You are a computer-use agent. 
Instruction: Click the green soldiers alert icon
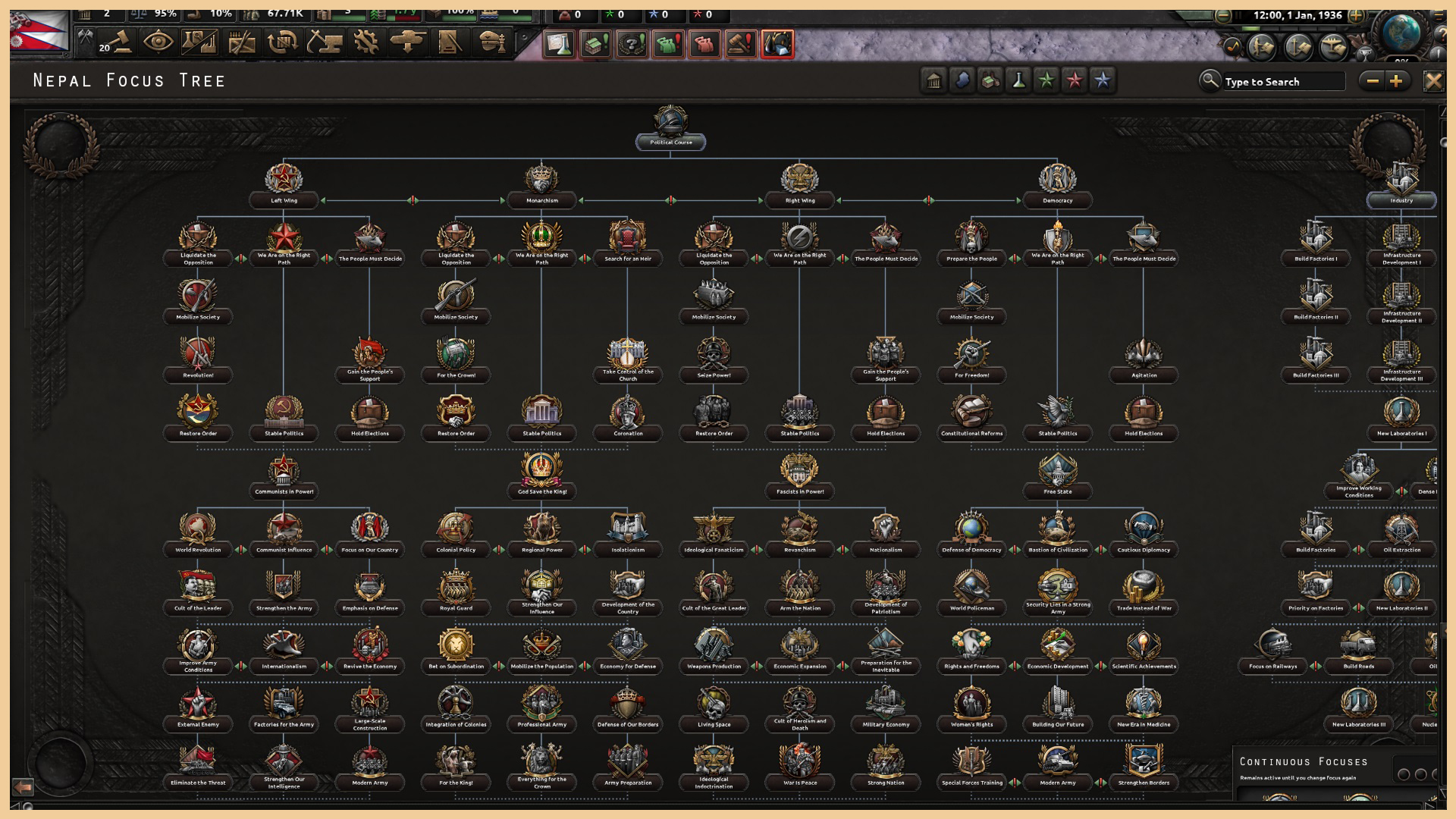(x=668, y=44)
